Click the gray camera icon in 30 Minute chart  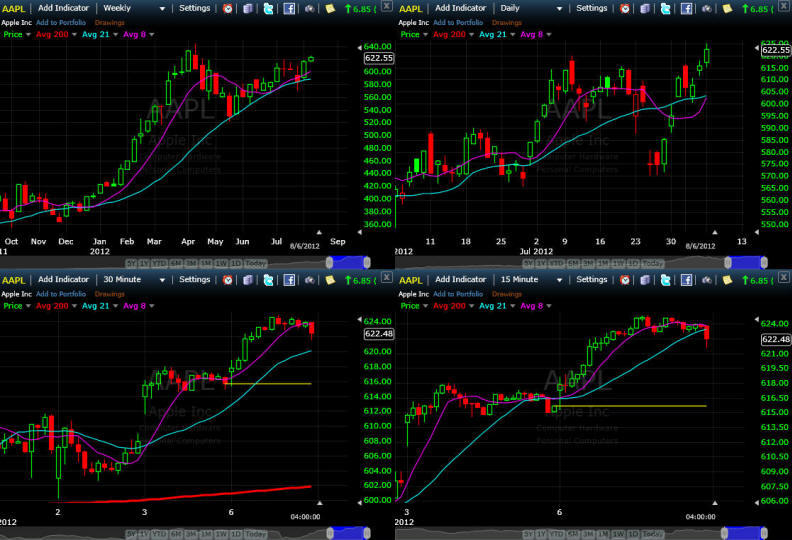tap(309, 280)
